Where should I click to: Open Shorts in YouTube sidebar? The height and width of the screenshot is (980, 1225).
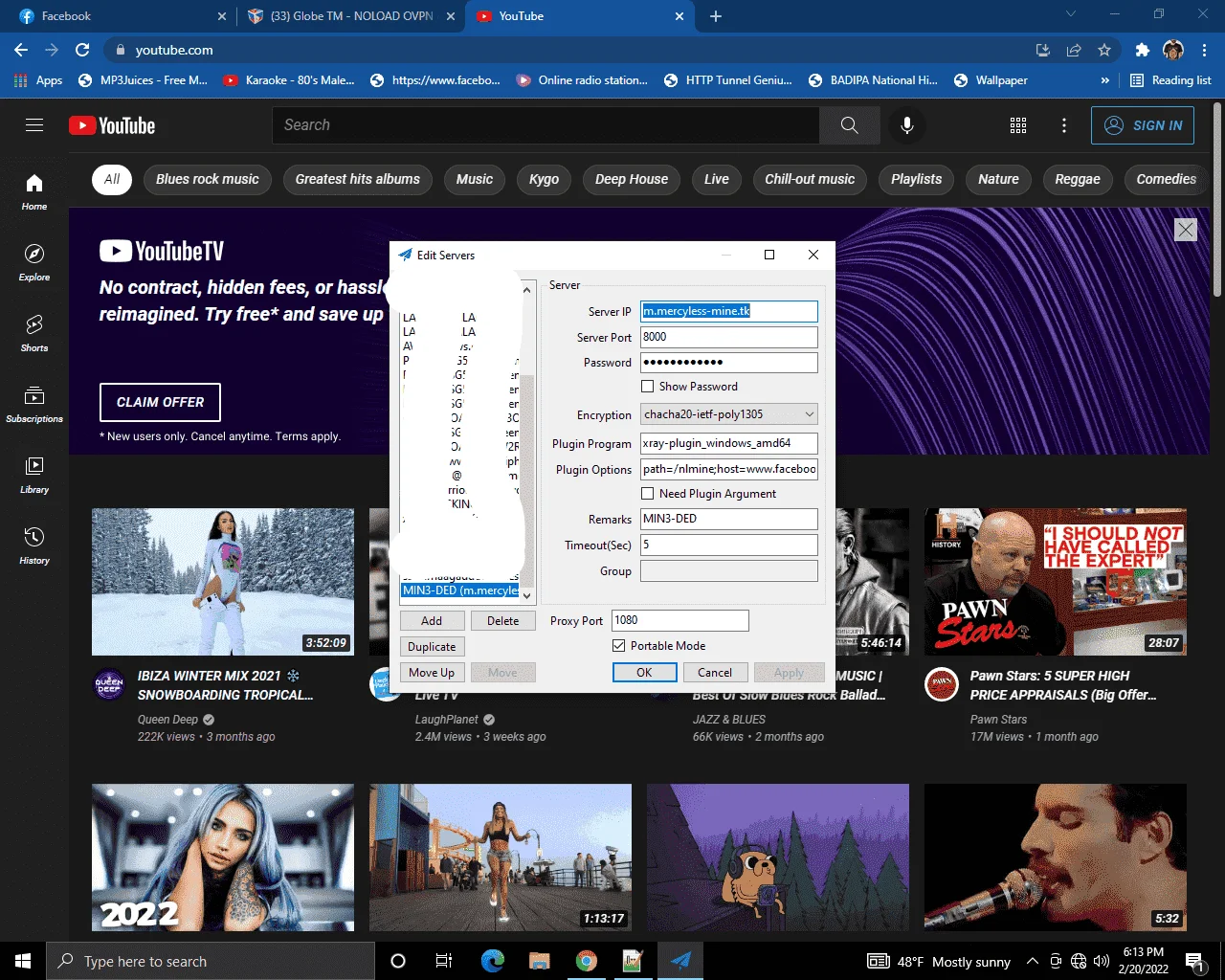(34, 333)
